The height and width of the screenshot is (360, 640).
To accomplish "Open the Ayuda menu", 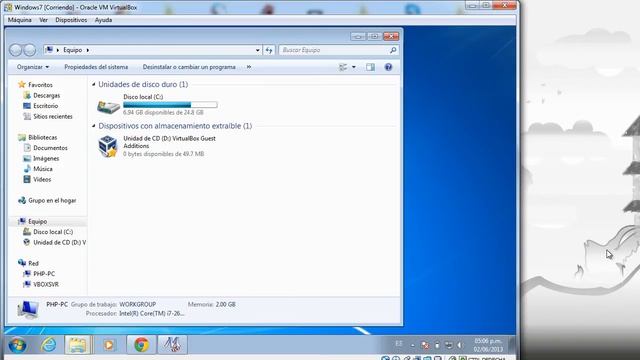I will (103, 20).
